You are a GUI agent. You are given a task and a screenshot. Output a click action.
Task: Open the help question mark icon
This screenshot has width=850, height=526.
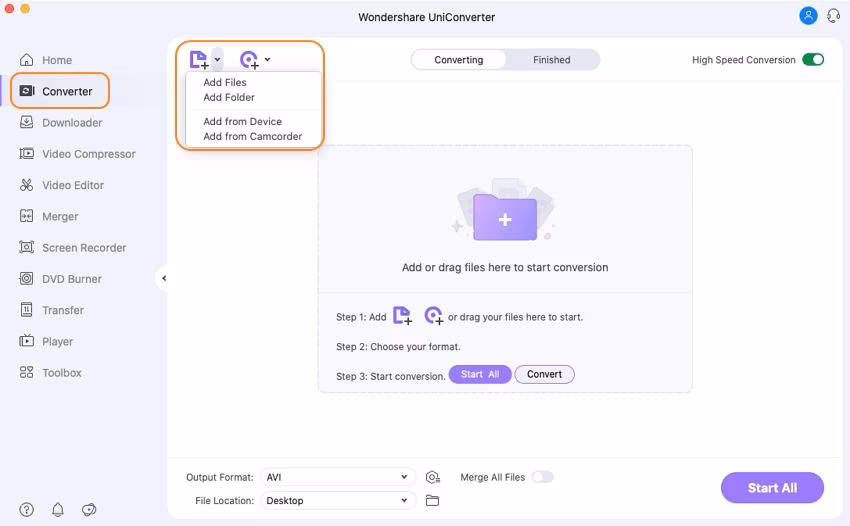pyautogui.click(x=27, y=510)
